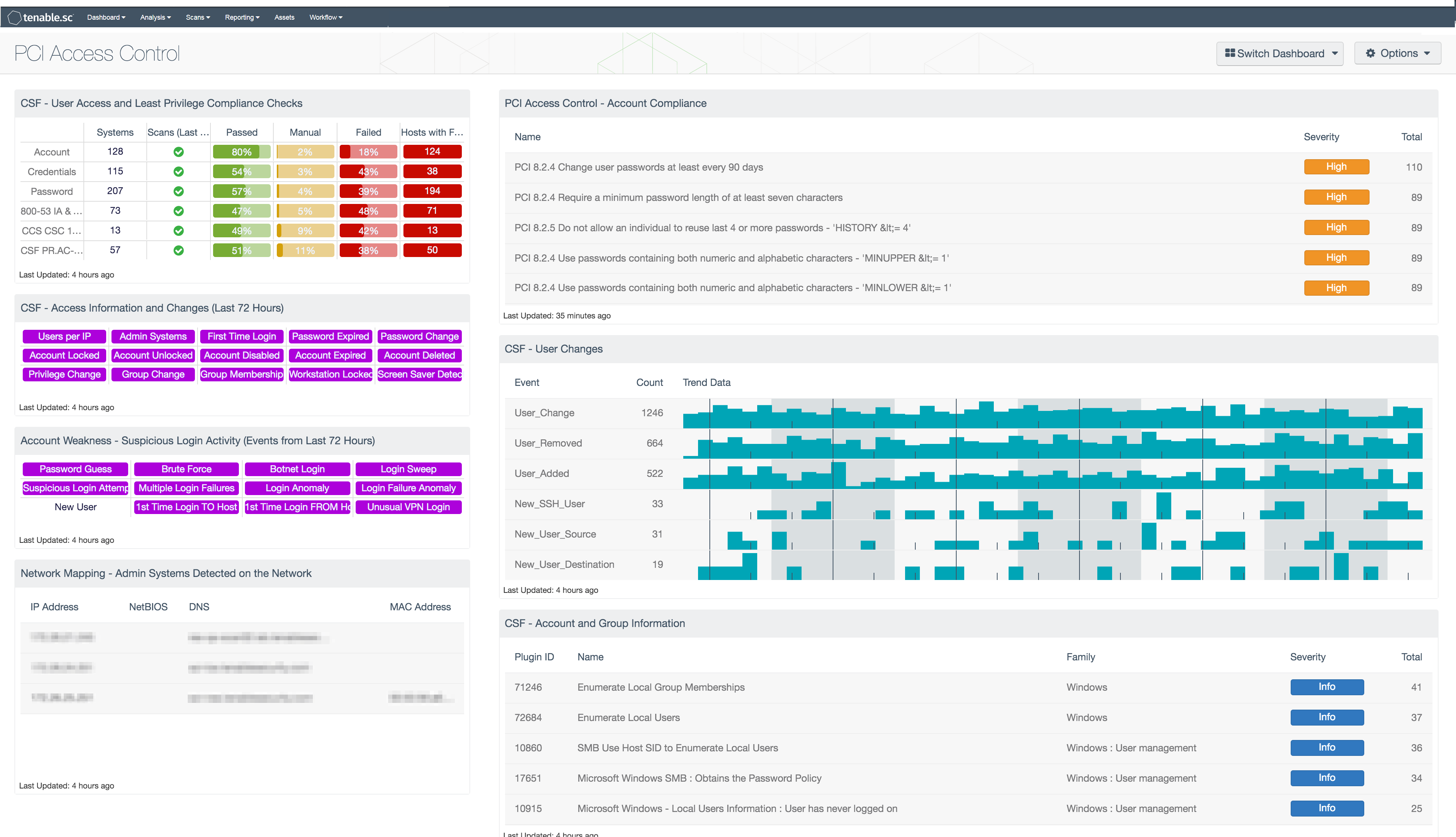Click the CSF PR.AC row 11% Manual bar
1456x837 pixels.
point(305,250)
